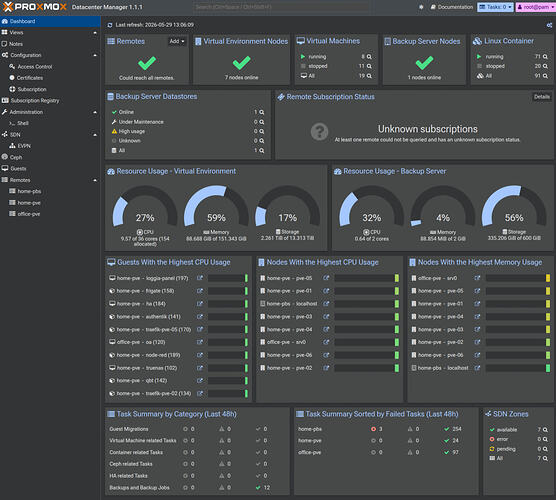Collapse the Remotes sidebar tree
The image size is (556, 500).
click(x=95, y=180)
